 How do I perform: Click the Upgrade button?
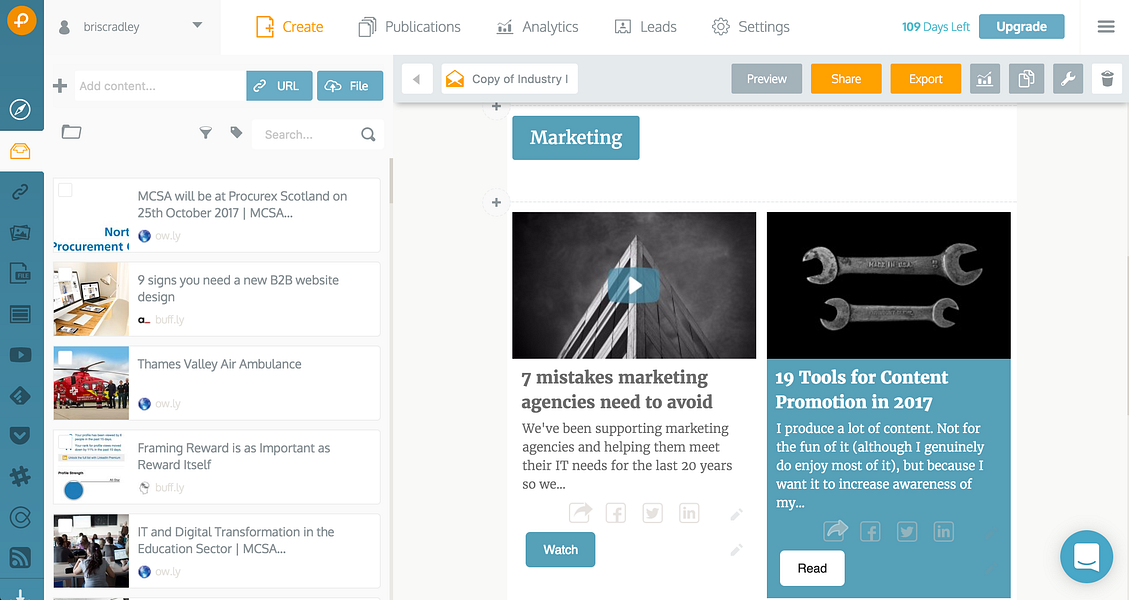point(1021,27)
